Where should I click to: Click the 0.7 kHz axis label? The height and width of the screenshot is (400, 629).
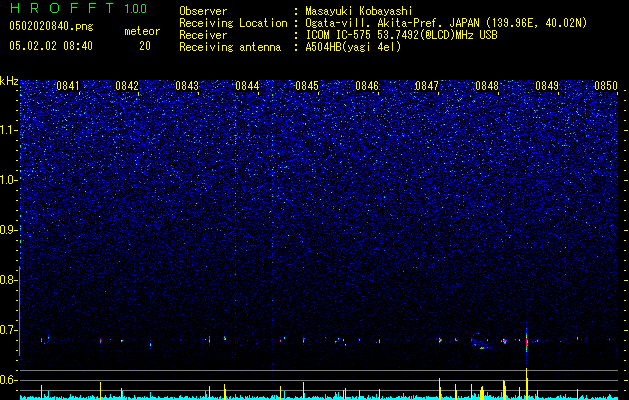[x=8, y=330]
